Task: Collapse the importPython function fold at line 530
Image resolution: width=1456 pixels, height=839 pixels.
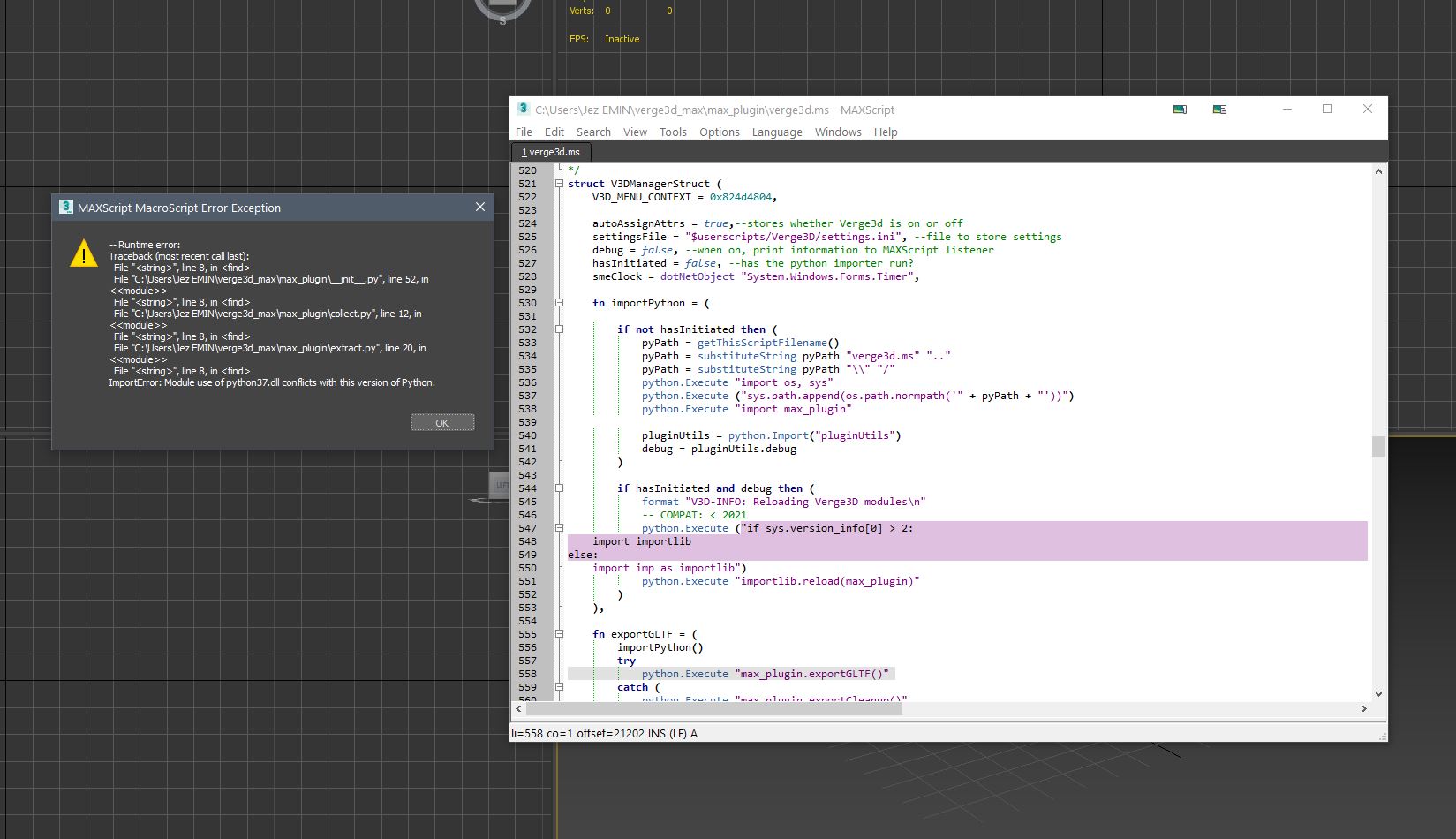Action: (559, 303)
